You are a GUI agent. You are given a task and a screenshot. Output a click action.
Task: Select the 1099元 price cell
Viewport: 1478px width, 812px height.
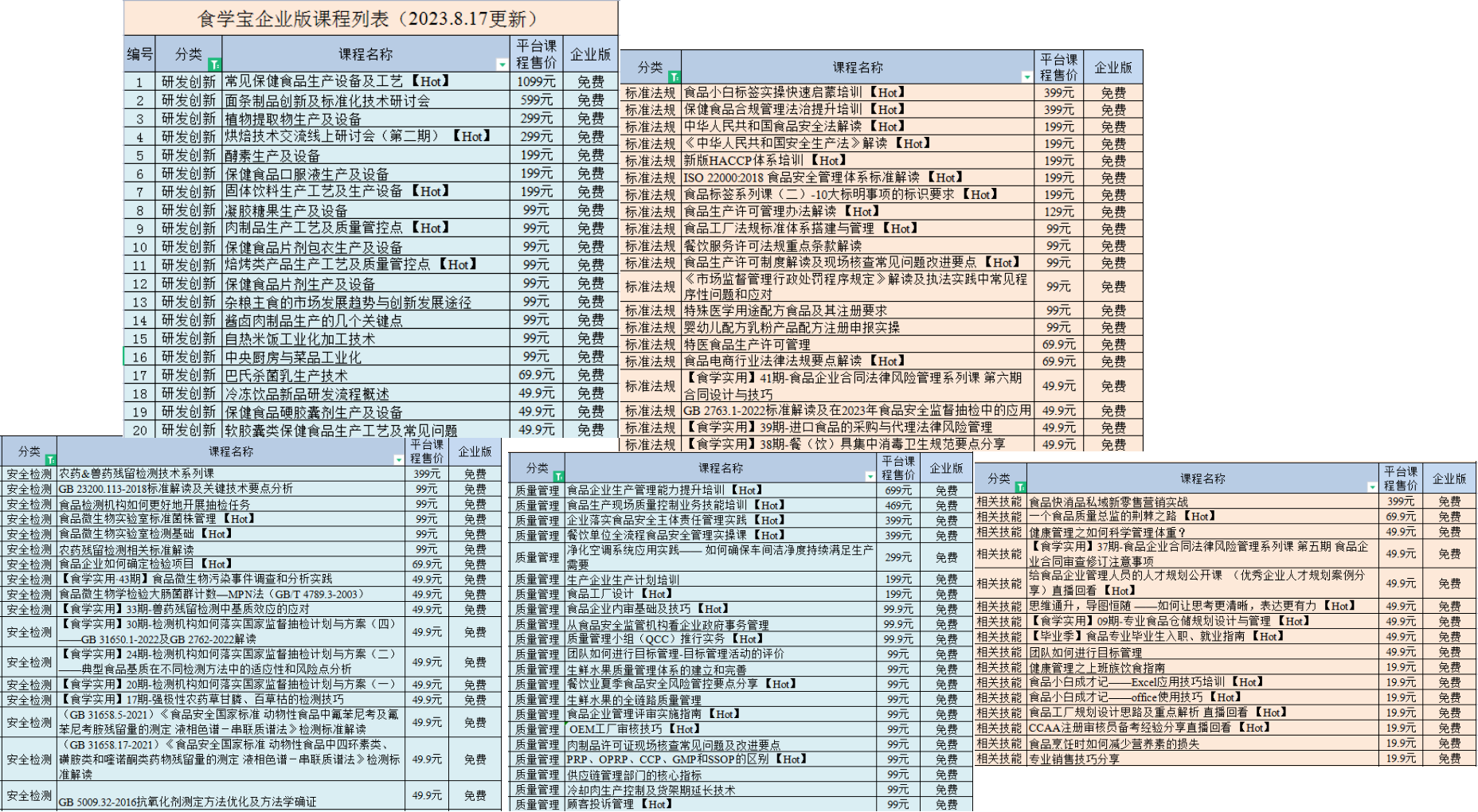pyautogui.click(x=536, y=82)
